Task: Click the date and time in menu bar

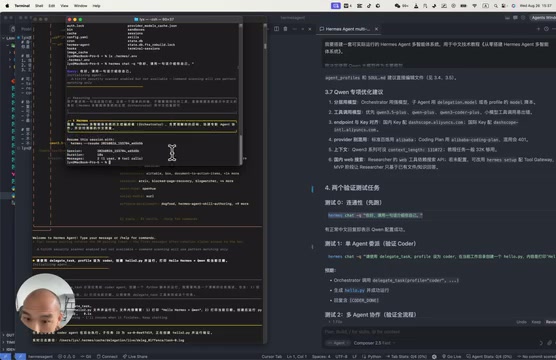Action: [535, 6]
